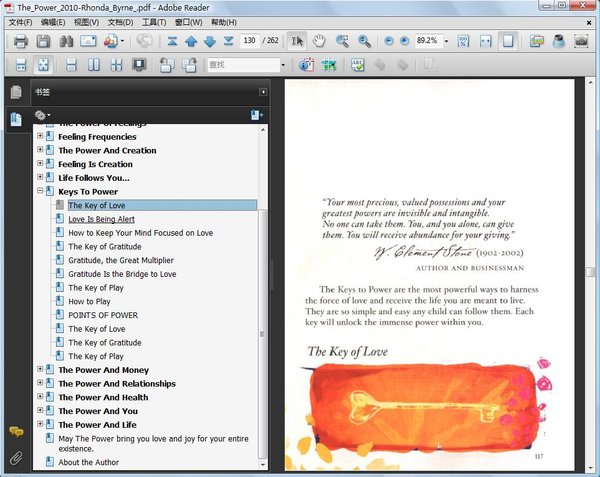Image resolution: width=600 pixels, height=477 pixels.
Task: Open the Pages thumbnail panel icon
Action: 16,92
